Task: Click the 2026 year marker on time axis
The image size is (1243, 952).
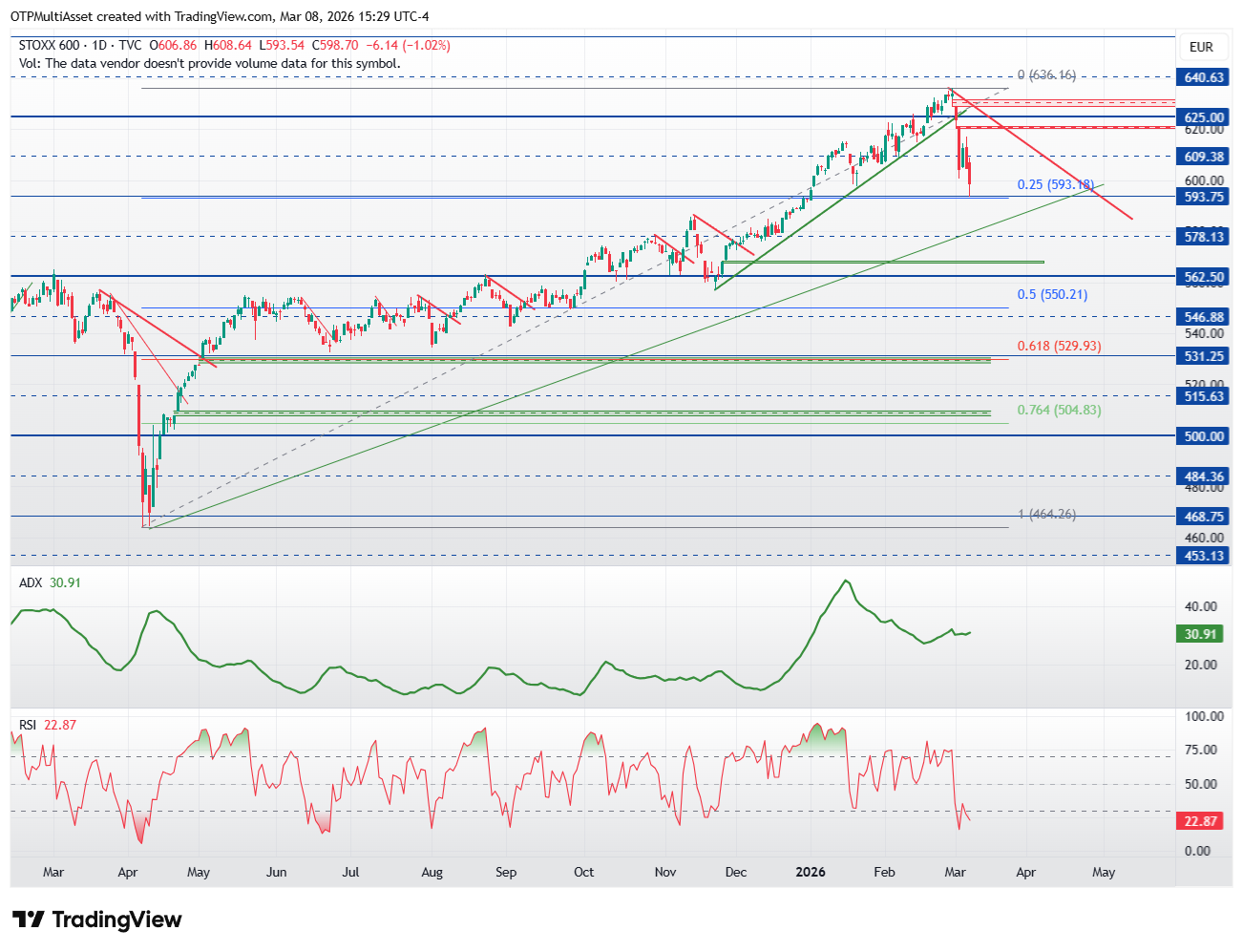Action: click(x=811, y=872)
